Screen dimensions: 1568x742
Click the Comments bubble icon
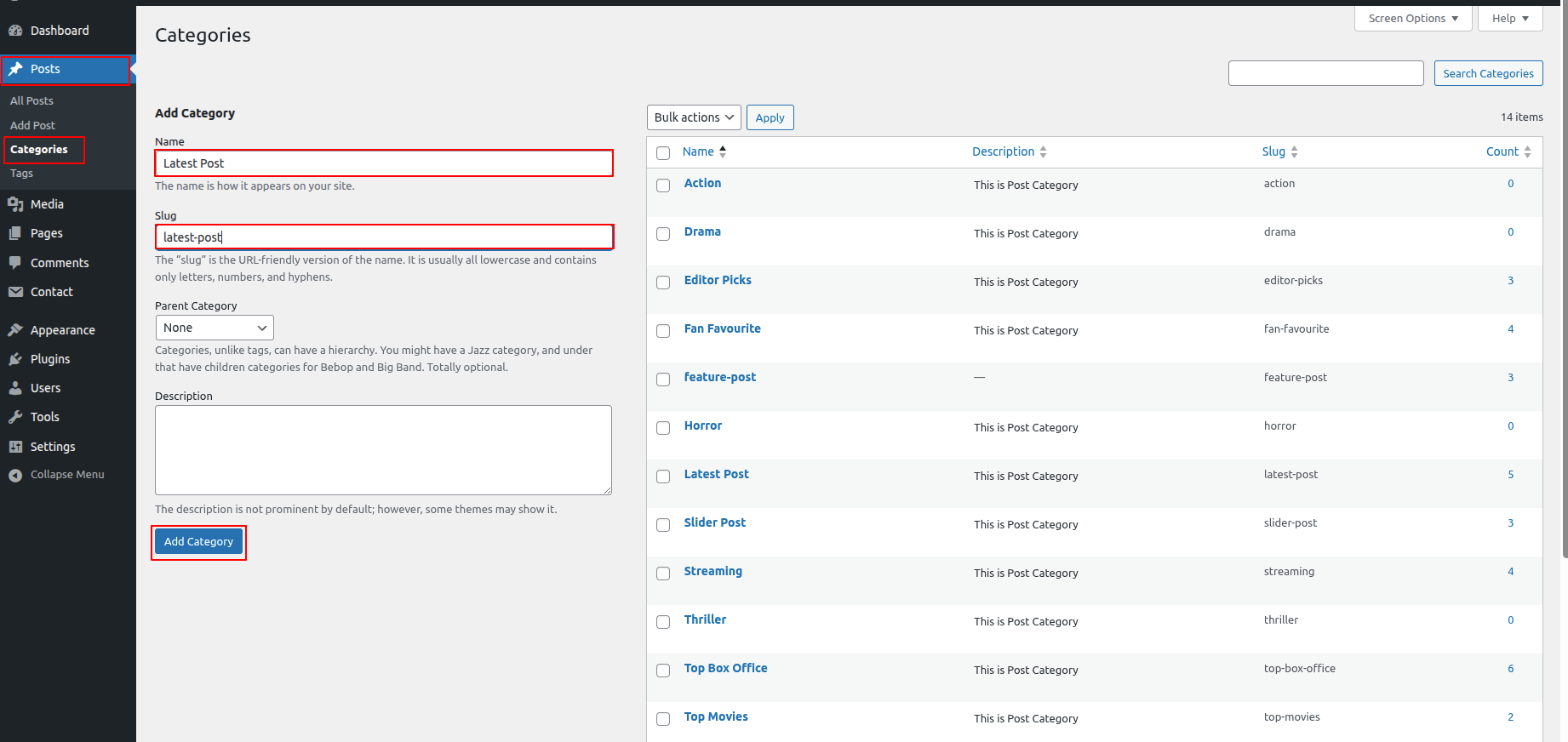tap(15, 263)
